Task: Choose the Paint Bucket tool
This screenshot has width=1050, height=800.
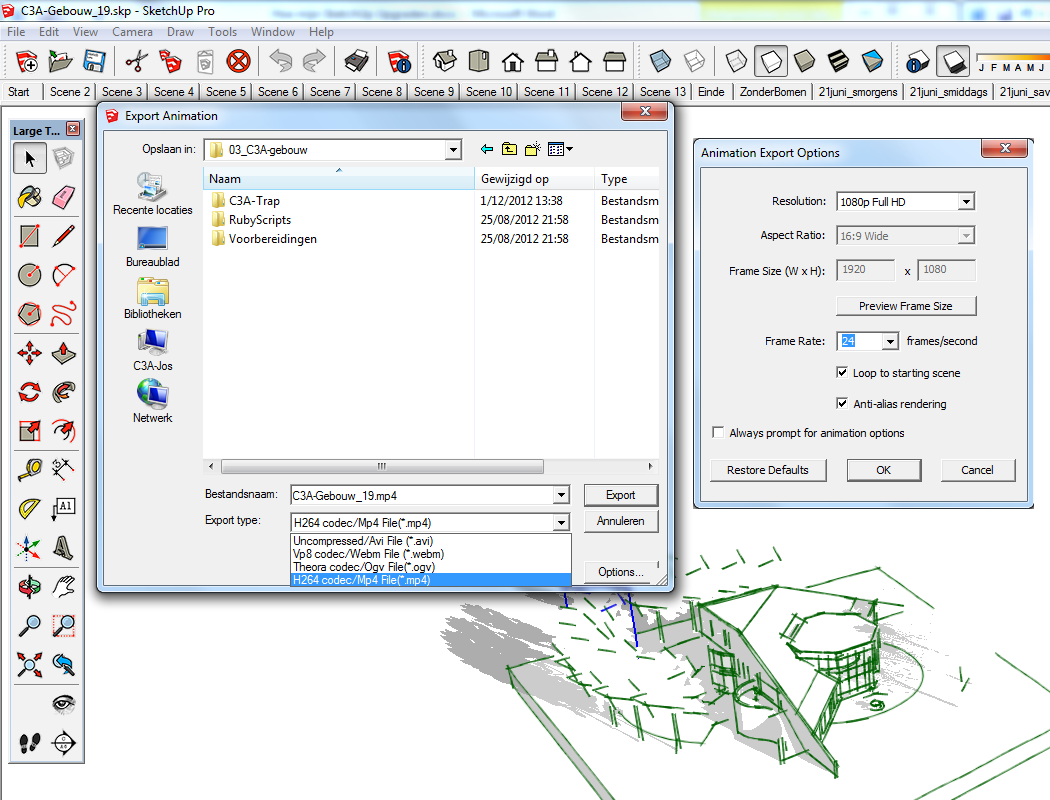Action: (29, 197)
